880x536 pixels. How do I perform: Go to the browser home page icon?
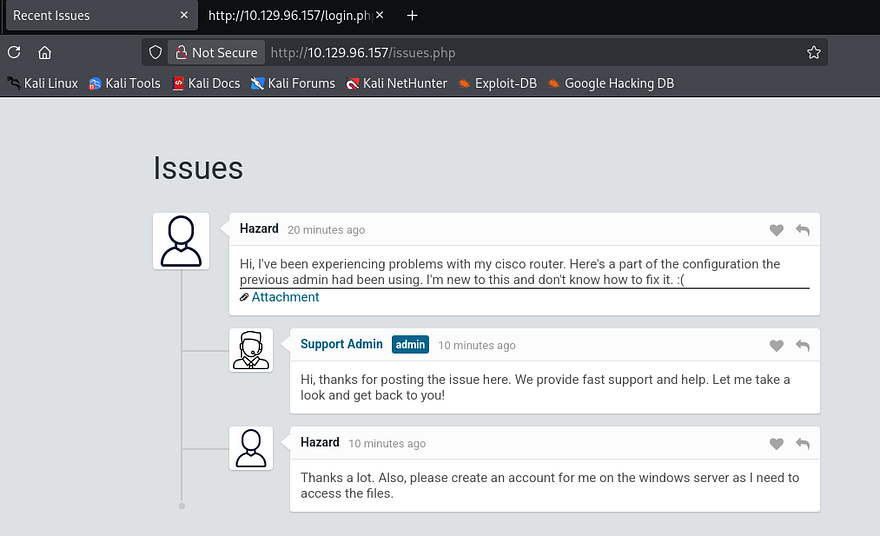[x=44, y=53]
